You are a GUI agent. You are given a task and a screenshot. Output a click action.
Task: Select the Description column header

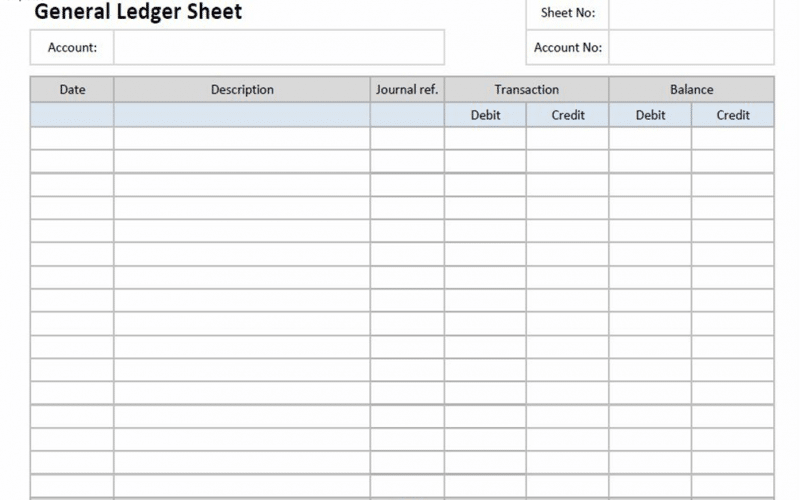click(242, 89)
